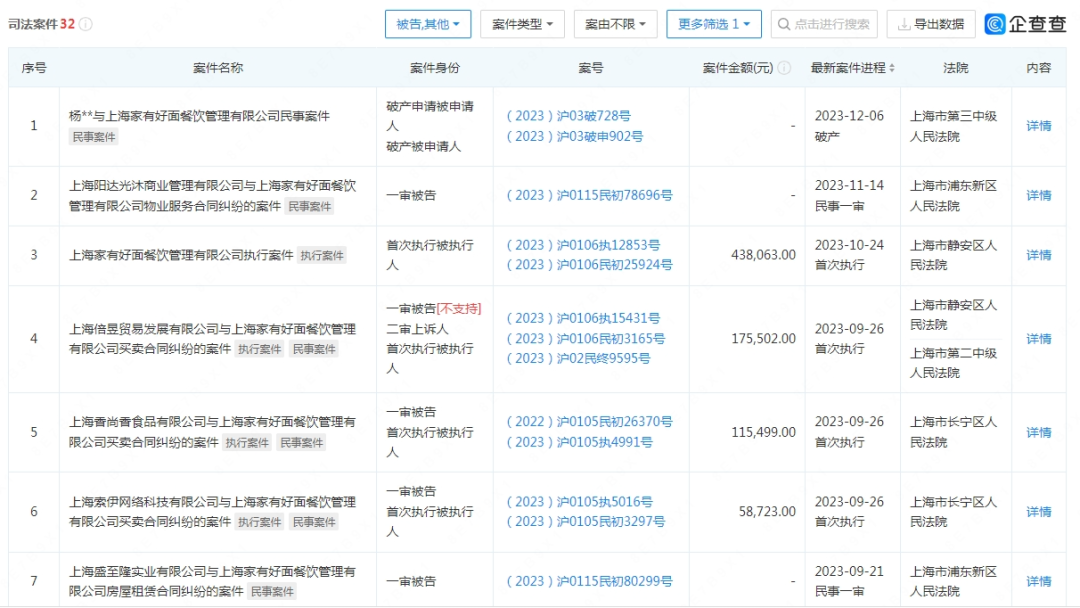Open 详情 for row 3 执行案件

coord(1039,255)
